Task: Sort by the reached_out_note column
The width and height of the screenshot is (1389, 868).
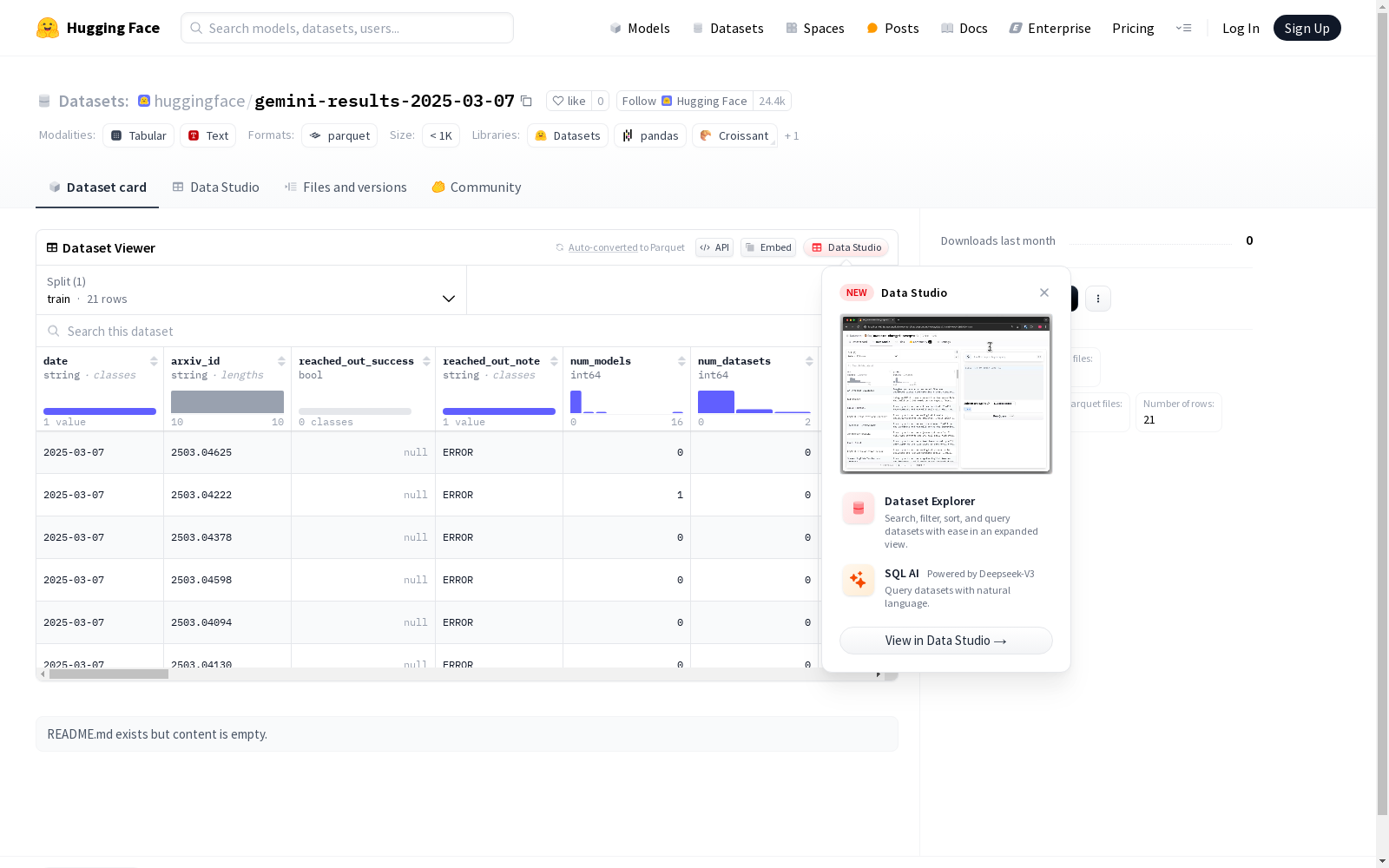Action: coord(554,361)
